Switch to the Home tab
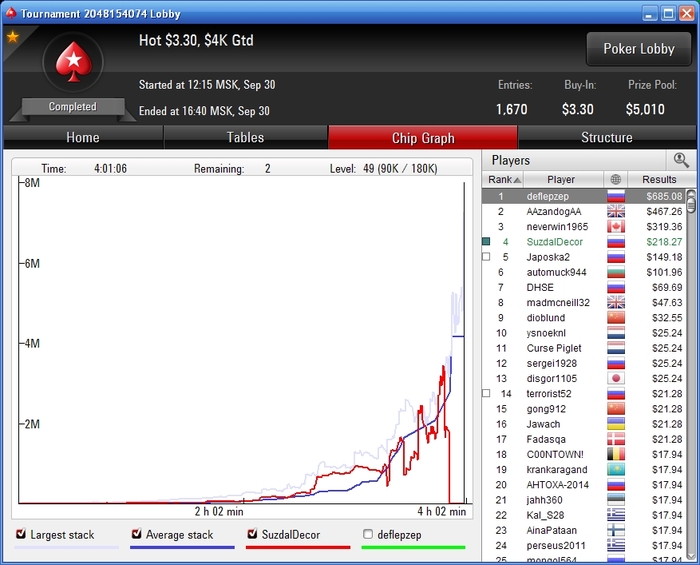The image size is (700, 565). click(x=83, y=137)
